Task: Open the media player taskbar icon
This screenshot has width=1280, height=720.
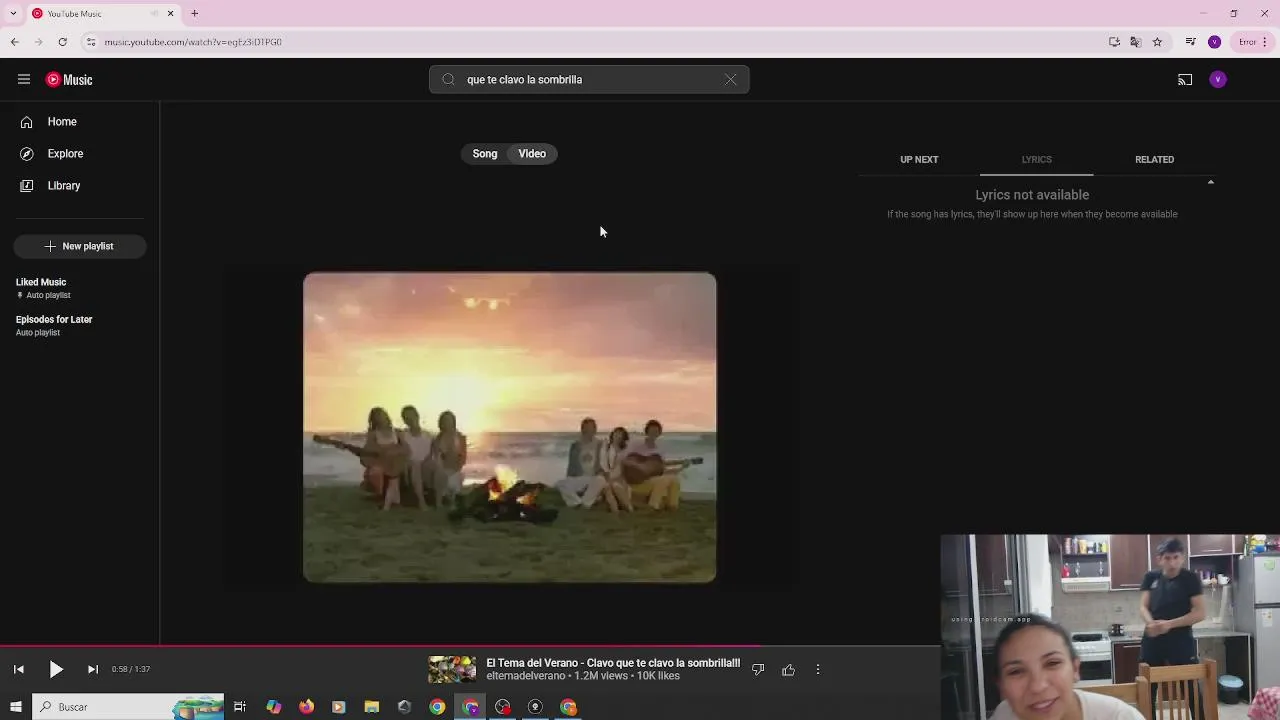Action: pos(338,707)
